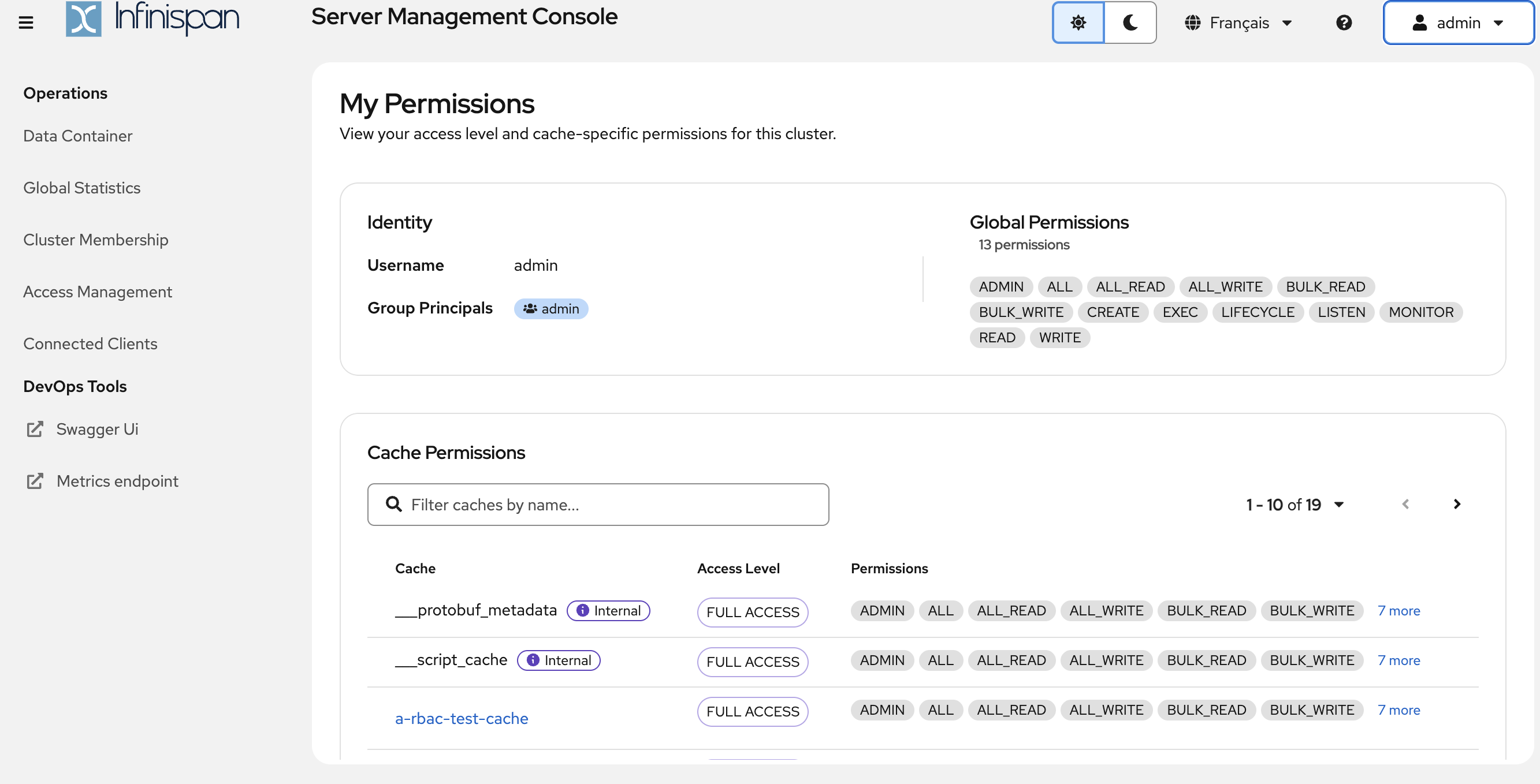Viewport: 1540px width, 784px height.
Task: Click the Operations sidebar heading
Action: pos(65,93)
